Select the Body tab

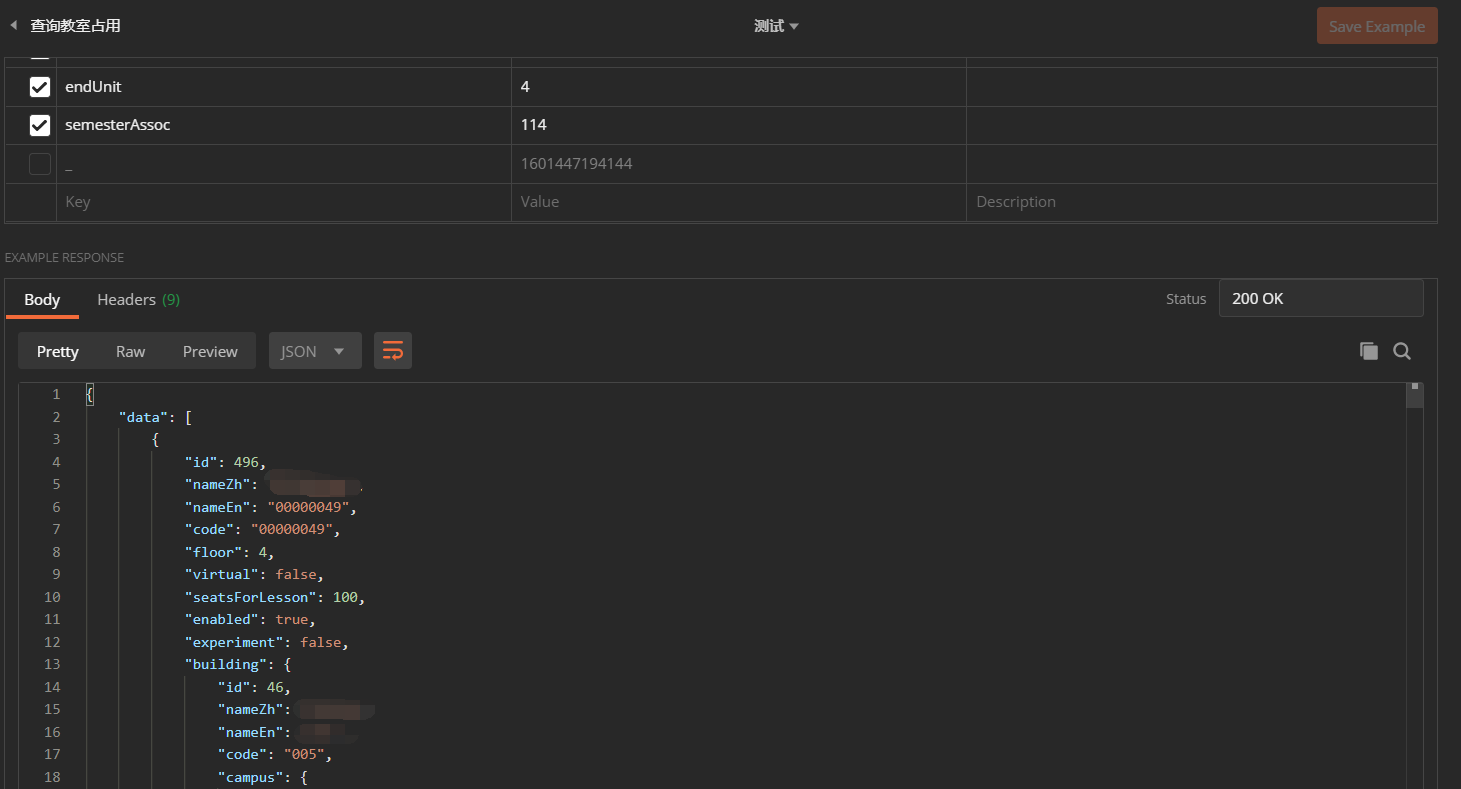(x=42, y=299)
